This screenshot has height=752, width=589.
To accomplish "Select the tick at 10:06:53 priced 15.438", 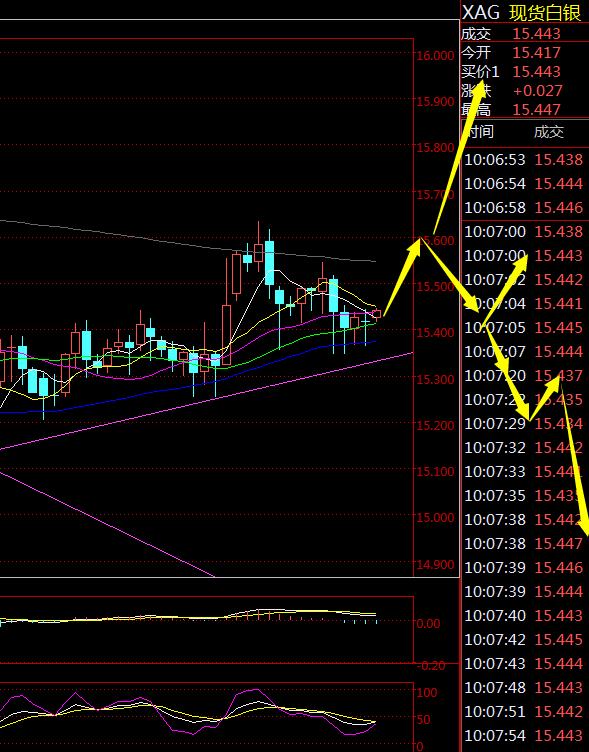I will coord(525,160).
